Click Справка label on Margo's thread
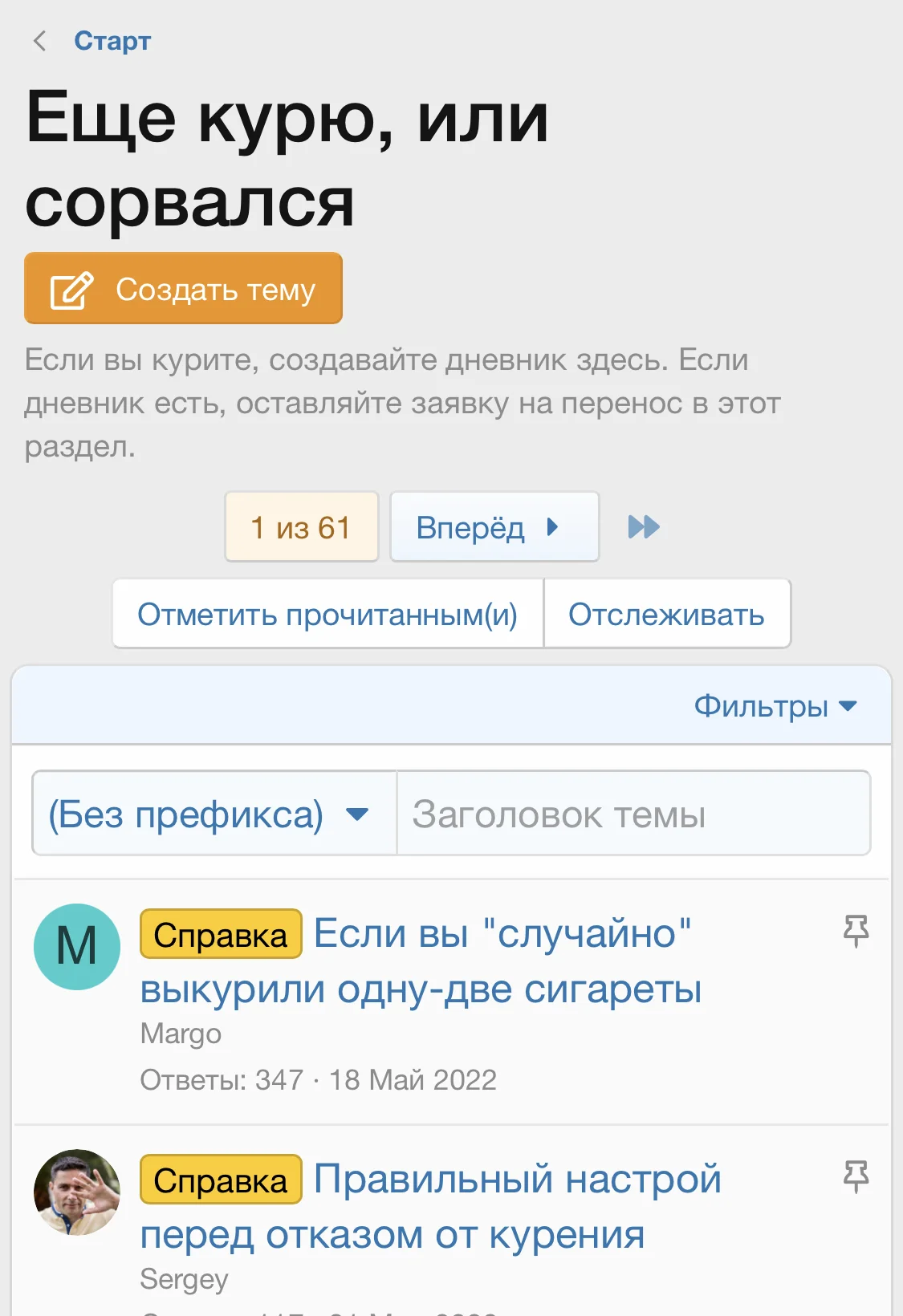This screenshot has height=1316, width=903. coord(221,935)
